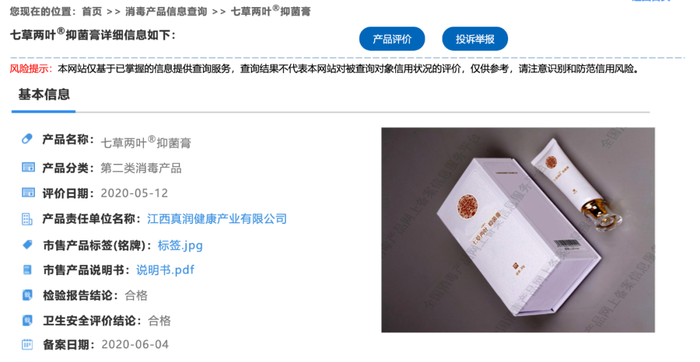Click the calendar icon beside 备案日期
700x362 pixels.
pyautogui.click(x=27, y=344)
